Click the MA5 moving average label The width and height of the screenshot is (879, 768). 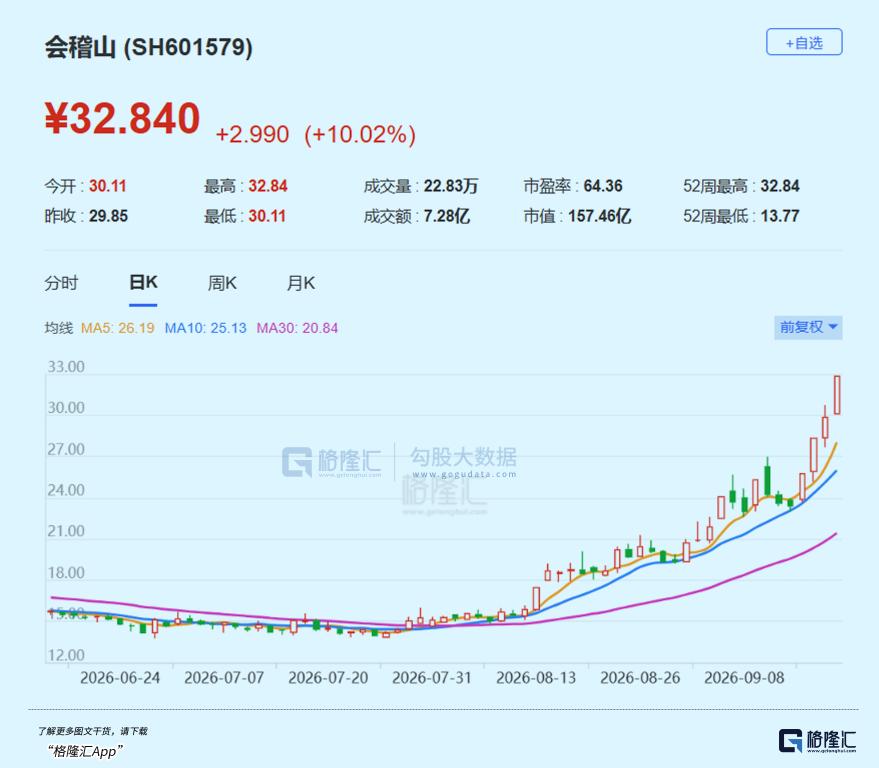[118, 328]
